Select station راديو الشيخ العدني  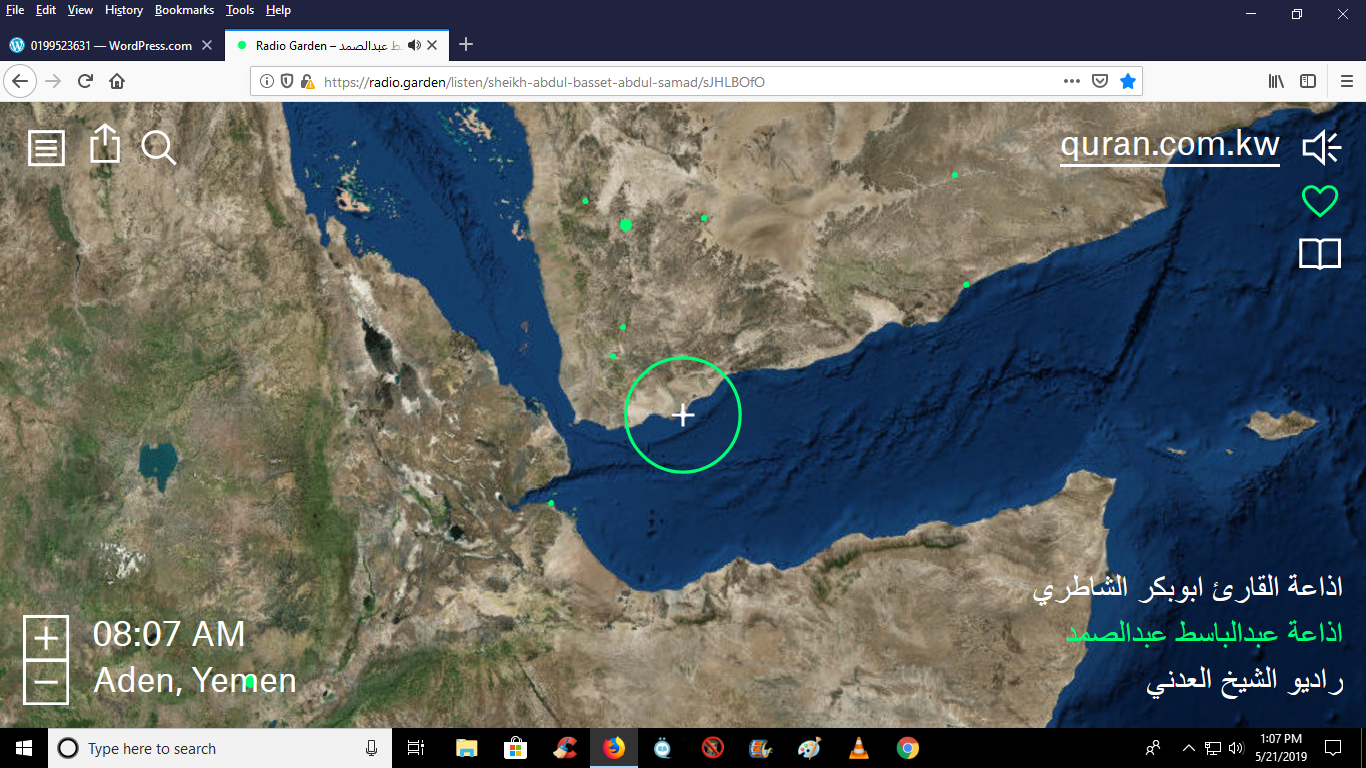point(1244,682)
